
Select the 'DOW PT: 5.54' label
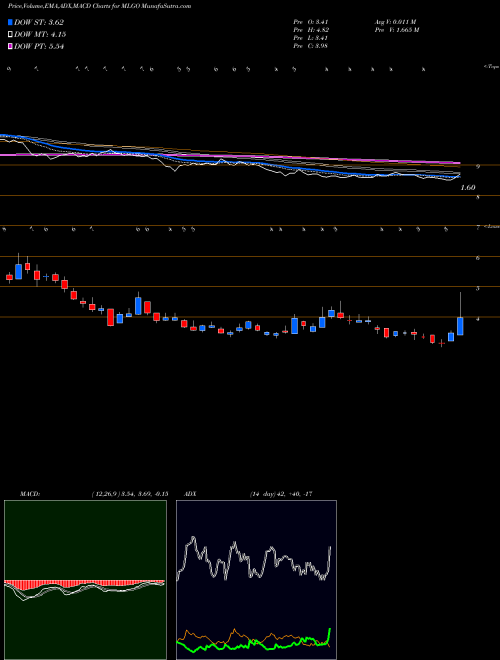pos(39,47)
